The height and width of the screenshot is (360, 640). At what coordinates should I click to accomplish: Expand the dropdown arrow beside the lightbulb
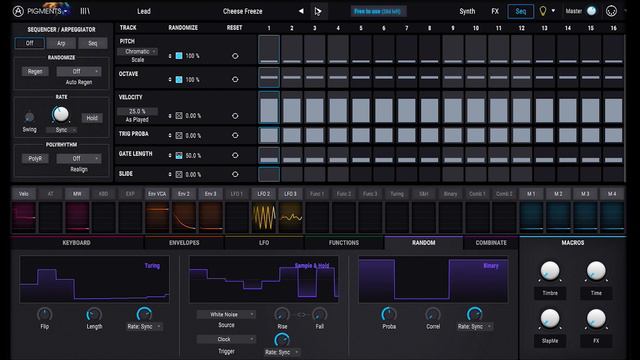pos(553,11)
